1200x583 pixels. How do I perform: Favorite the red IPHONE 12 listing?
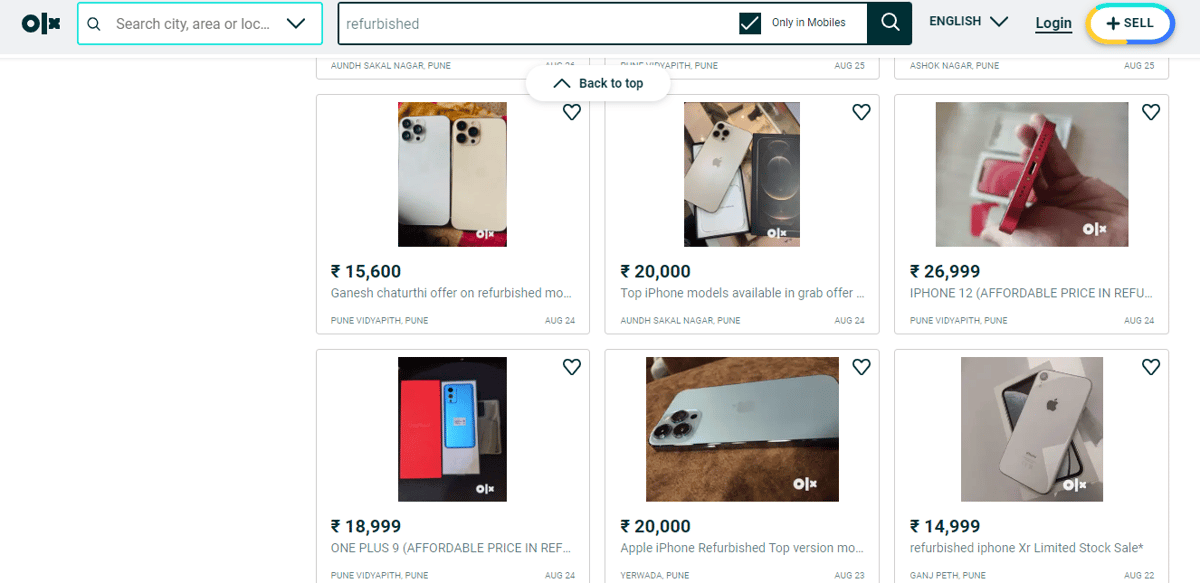[x=1150, y=112]
